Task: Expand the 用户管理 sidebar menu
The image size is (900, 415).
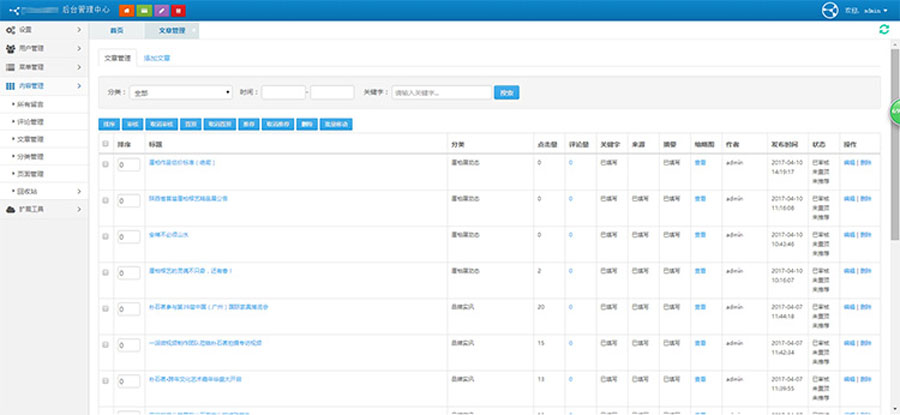Action: [x=44, y=48]
